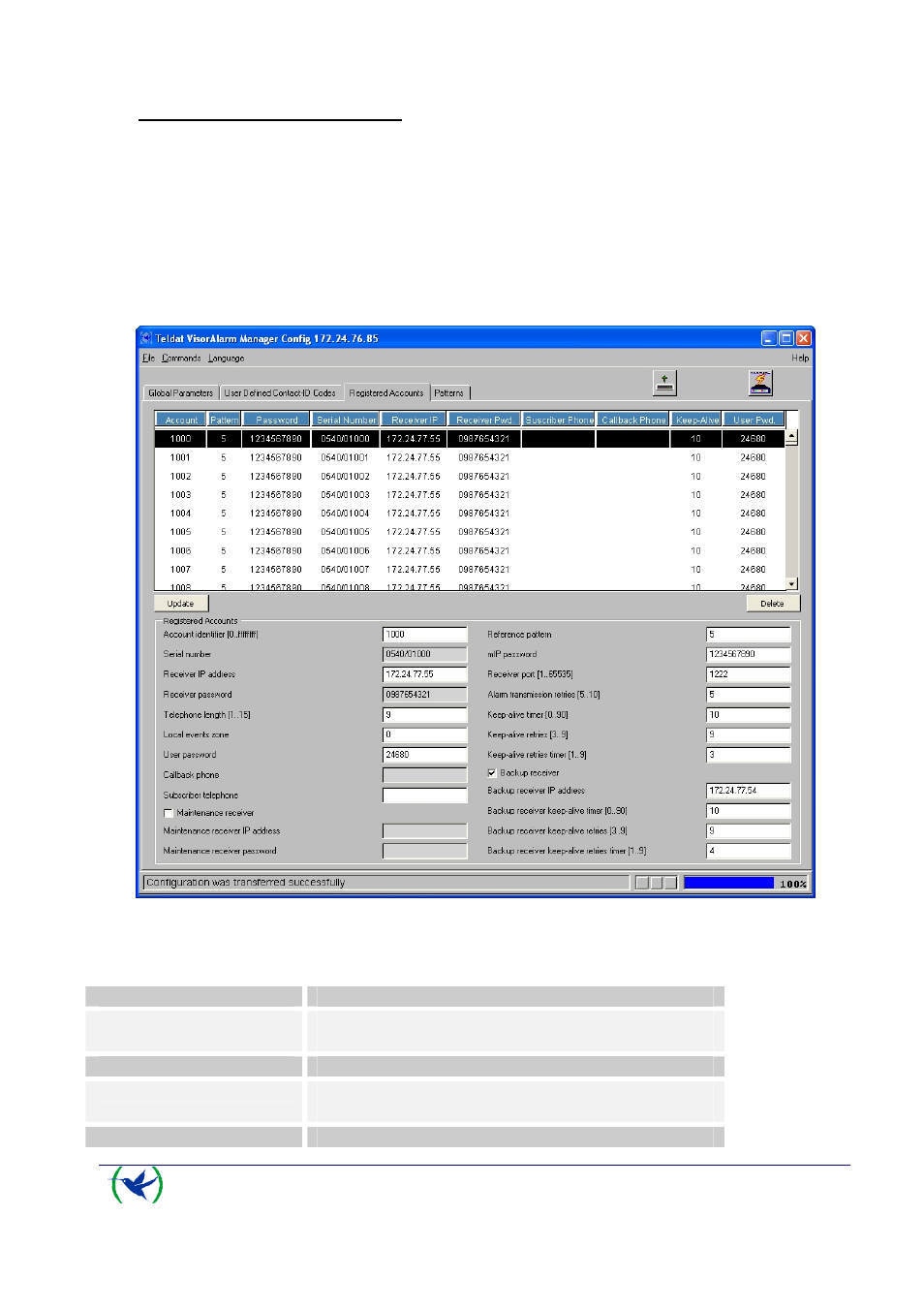The image size is (924, 1310).
Task: Switch to the Global Parameters tab
Action: point(181,393)
